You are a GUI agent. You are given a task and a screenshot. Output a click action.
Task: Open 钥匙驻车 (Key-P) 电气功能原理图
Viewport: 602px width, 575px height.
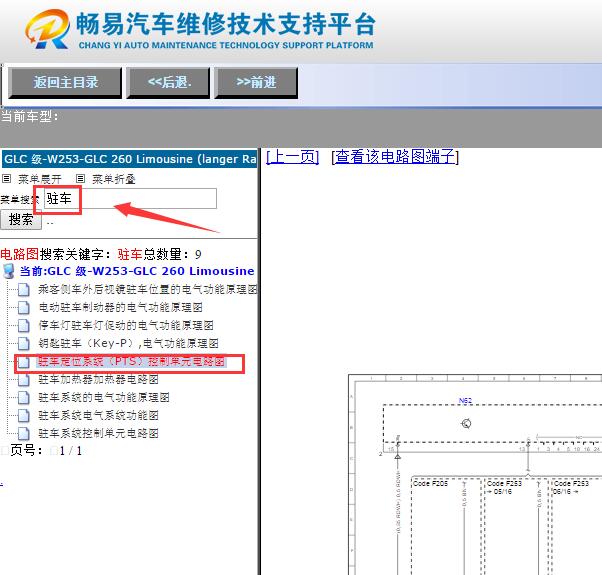pos(128,344)
